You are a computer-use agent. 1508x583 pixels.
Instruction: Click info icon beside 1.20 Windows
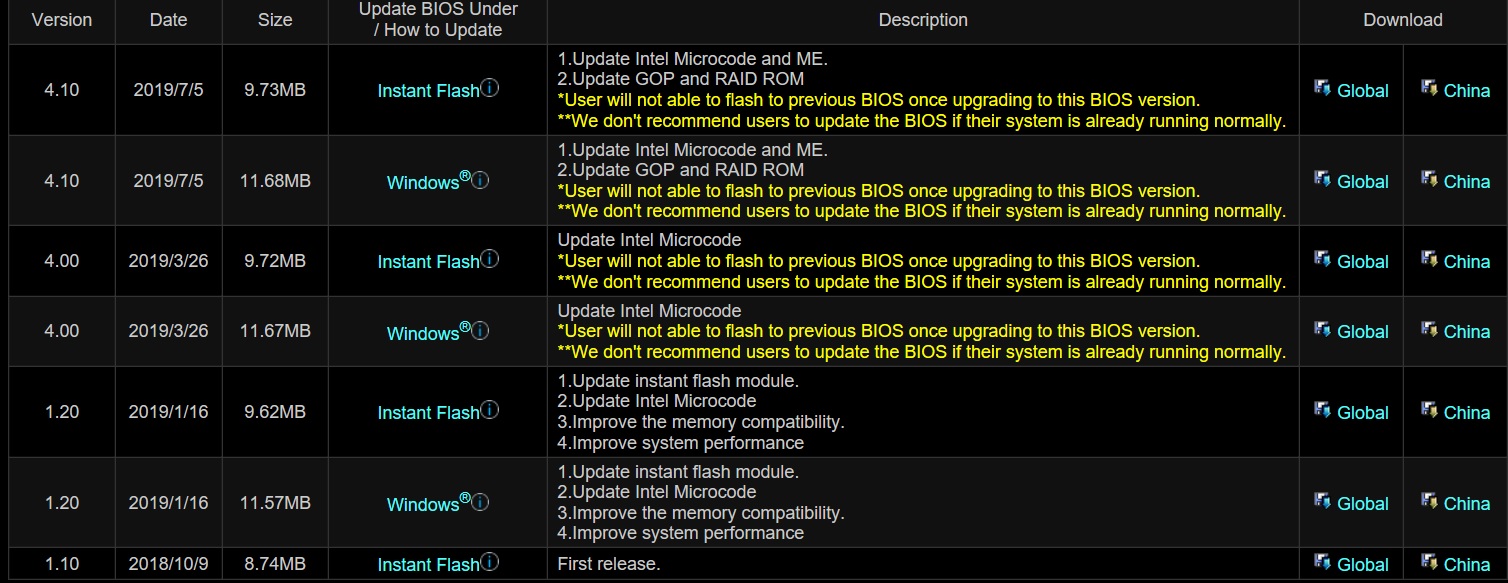tap(480, 502)
